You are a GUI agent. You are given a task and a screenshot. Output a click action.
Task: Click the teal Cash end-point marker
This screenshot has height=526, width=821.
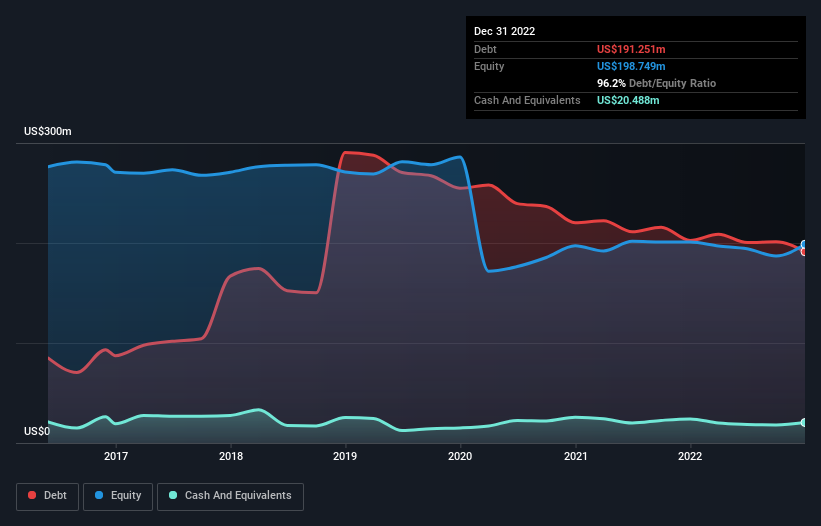pyautogui.click(x=804, y=422)
